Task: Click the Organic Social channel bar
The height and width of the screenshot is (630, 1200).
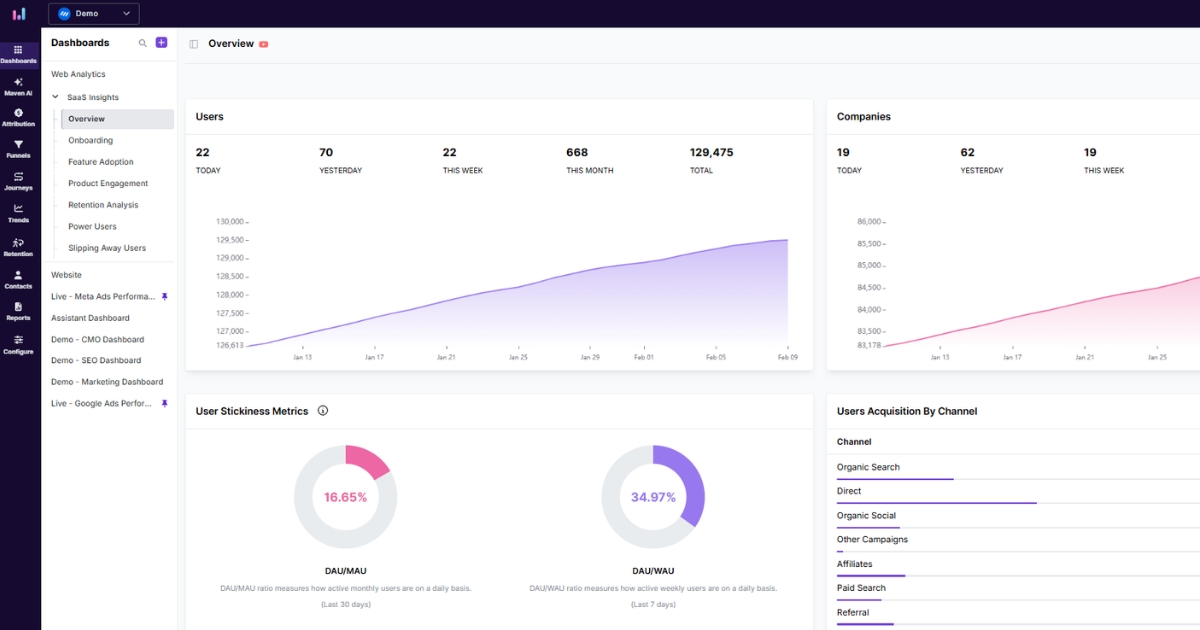Action: [868, 527]
